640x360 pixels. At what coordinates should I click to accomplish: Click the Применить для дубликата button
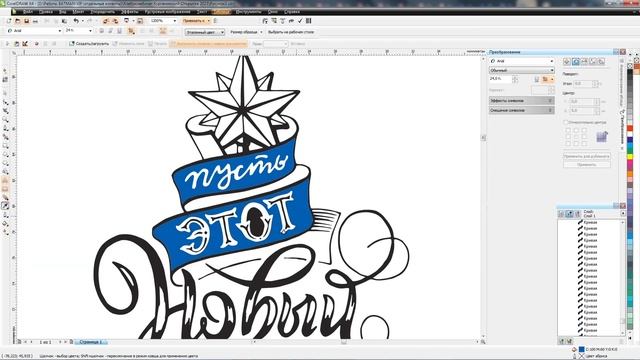tap(587, 156)
